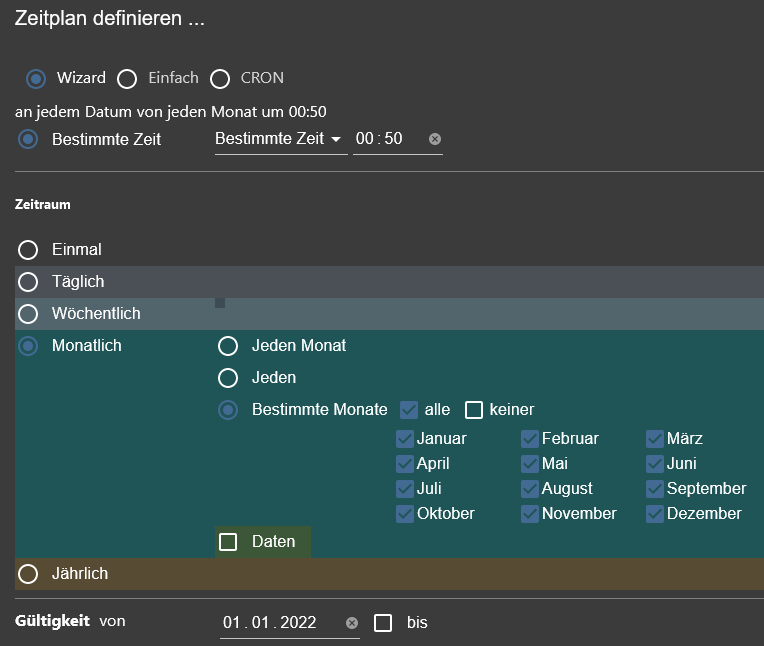This screenshot has width=764, height=646.
Task: Enable the bis end date checkbox
Action: tap(383, 623)
